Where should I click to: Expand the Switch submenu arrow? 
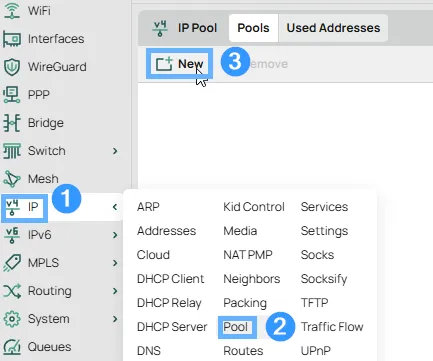(115, 151)
